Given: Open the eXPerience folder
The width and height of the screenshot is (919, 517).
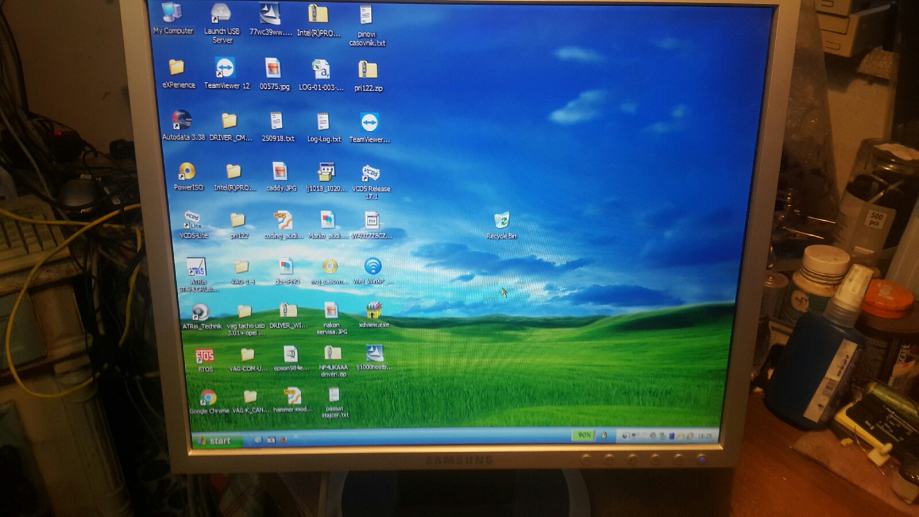Looking at the screenshot, I should coord(178,73).
